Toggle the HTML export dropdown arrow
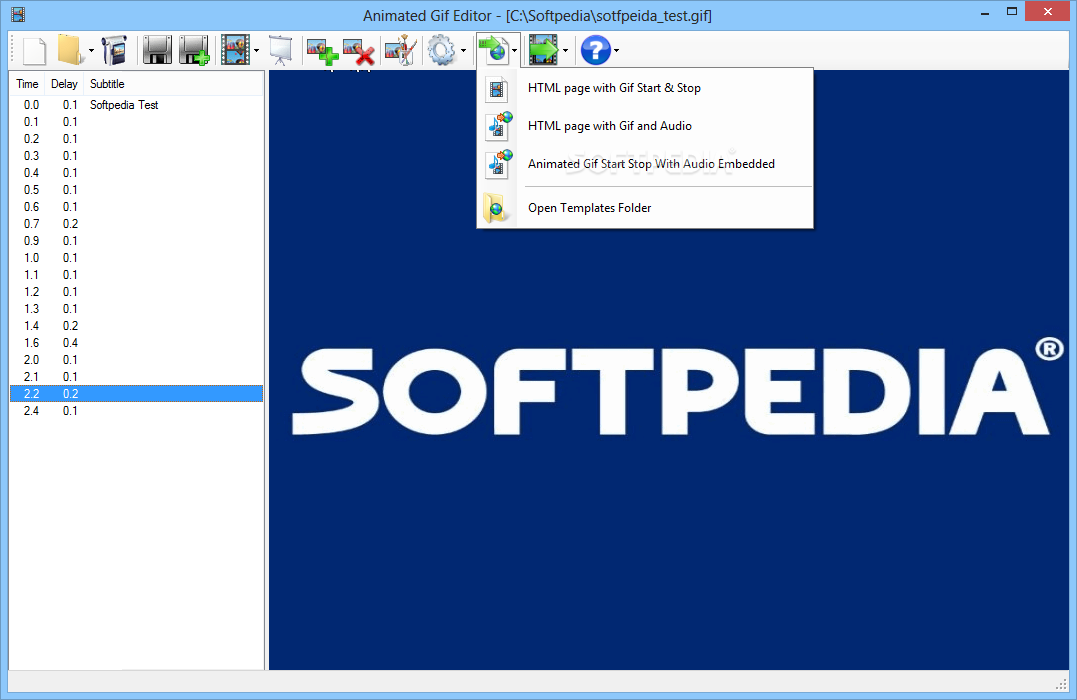Screen dimensions: 1077x700 514,50
